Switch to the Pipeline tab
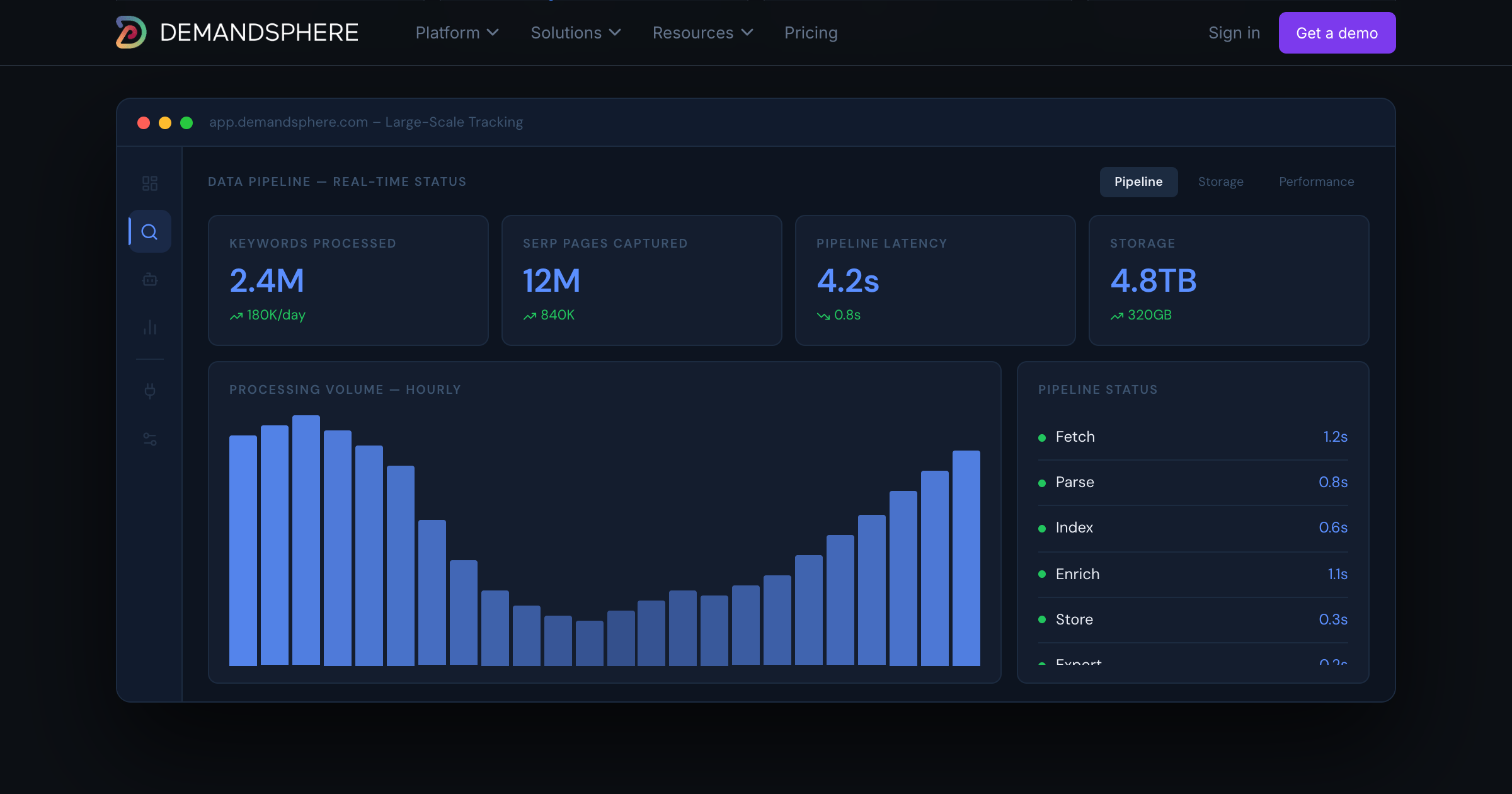 pyautogui.click(x=1138, y=181)
